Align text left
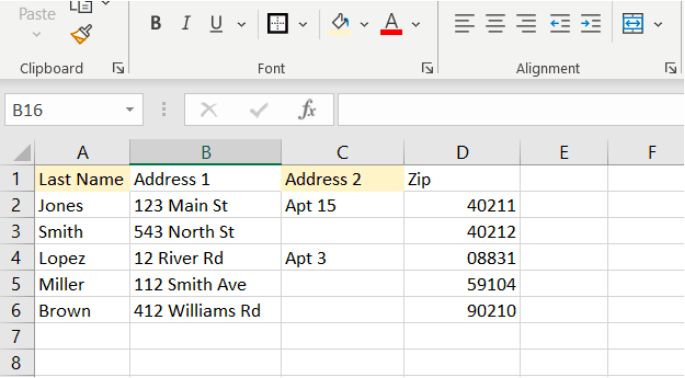 [x=464, y=23]
